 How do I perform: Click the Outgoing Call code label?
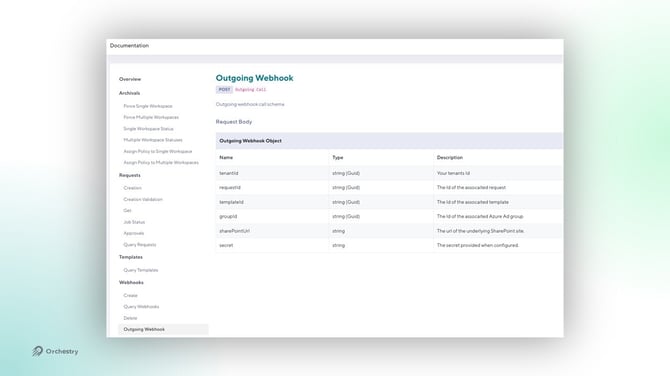coord(250,90)
